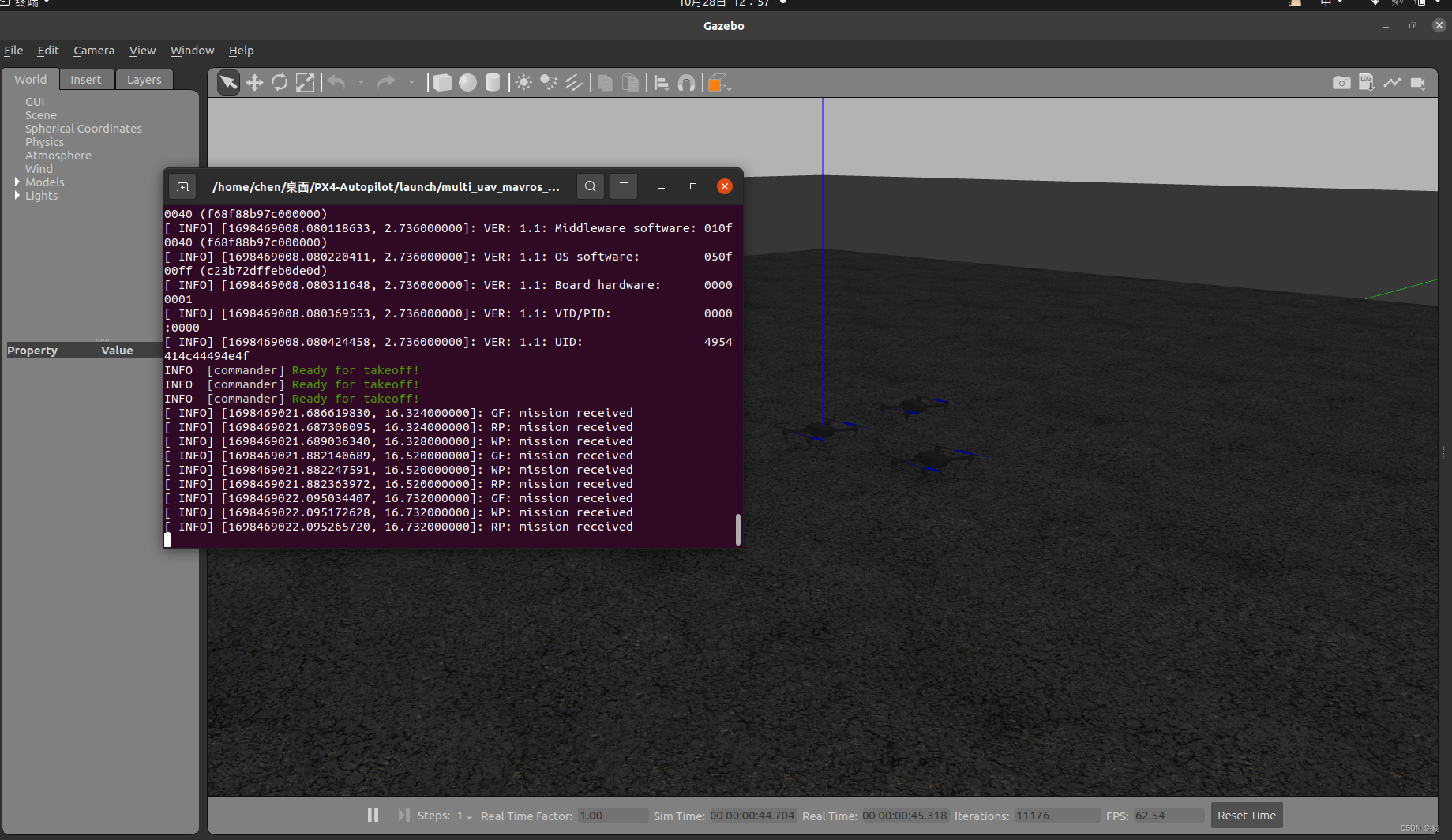This screenshot has width=1452, height=840.
Task: Open the Camera menu
Action: tap(93, 51)
